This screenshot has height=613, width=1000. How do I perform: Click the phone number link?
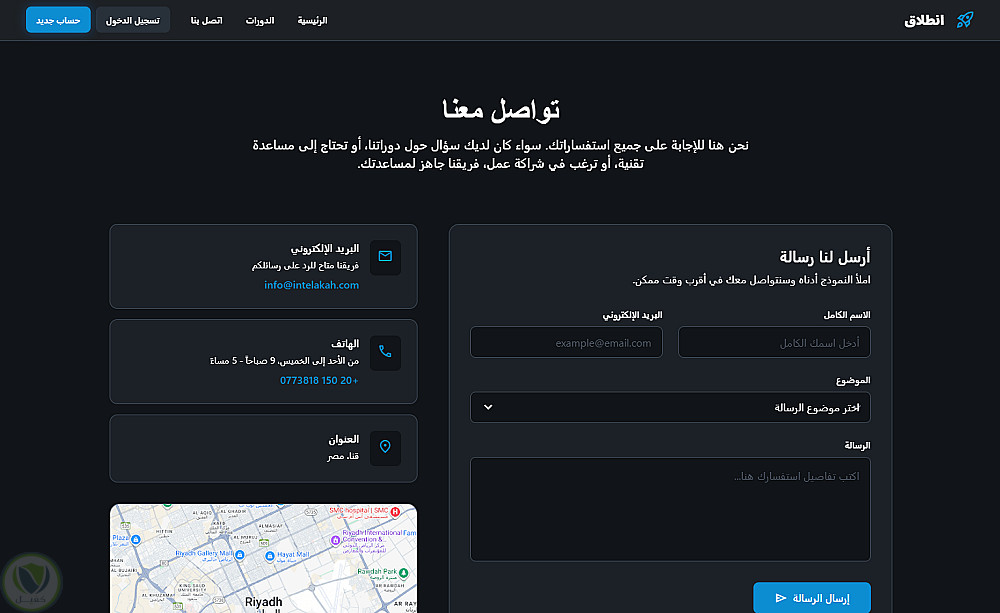pyautogui.click(x=319, y=380)
